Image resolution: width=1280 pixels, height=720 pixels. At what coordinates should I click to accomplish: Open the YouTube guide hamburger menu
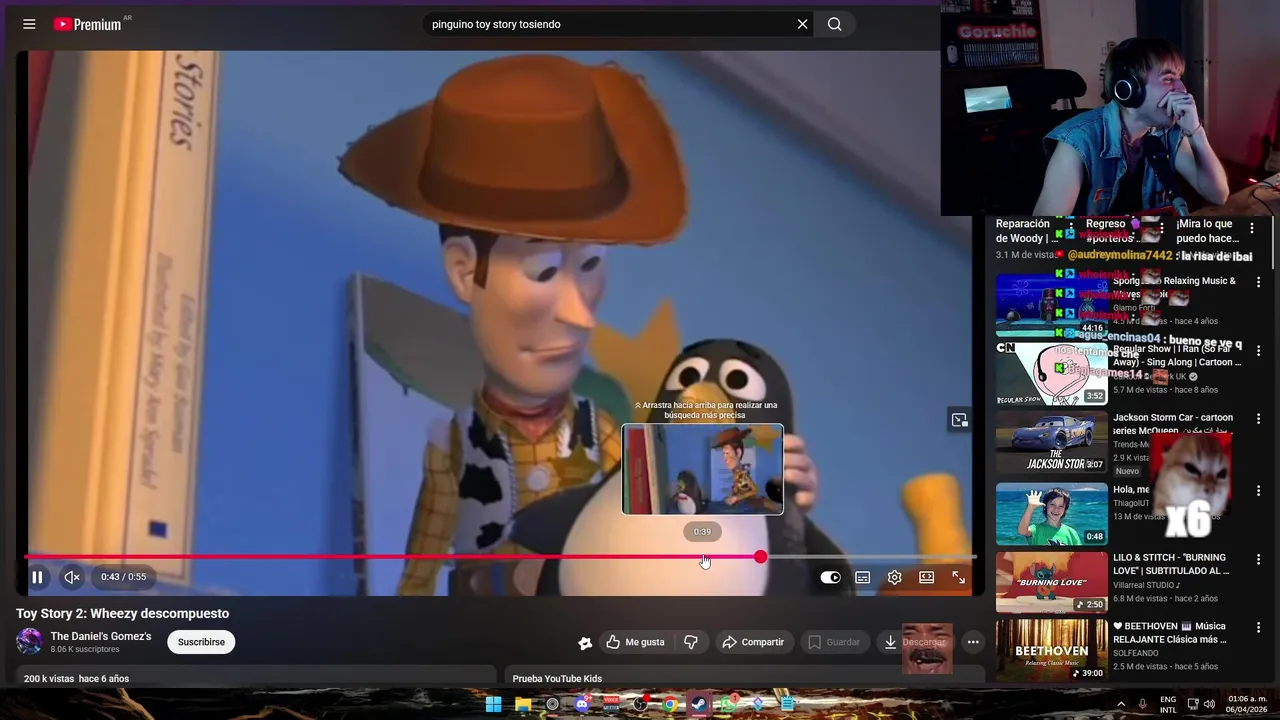click(29, 24)
